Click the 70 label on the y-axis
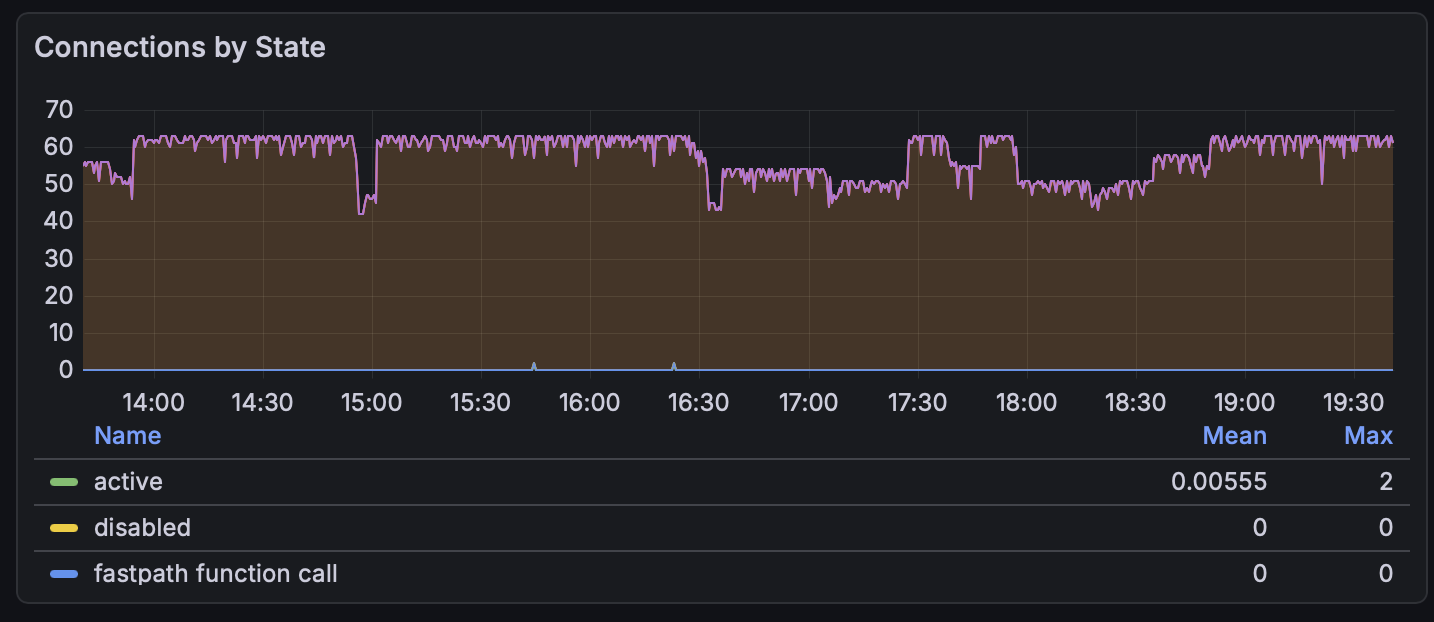 coord(59,110)
